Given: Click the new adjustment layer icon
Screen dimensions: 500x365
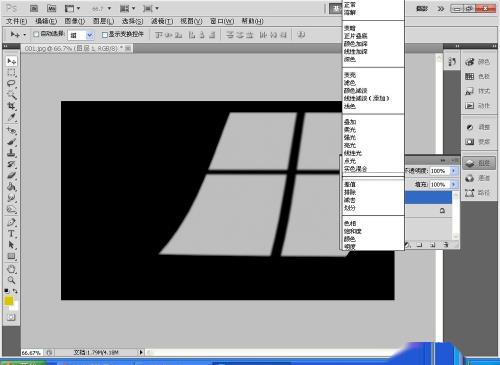Looking at the screenshot, I should coord(407,245).
